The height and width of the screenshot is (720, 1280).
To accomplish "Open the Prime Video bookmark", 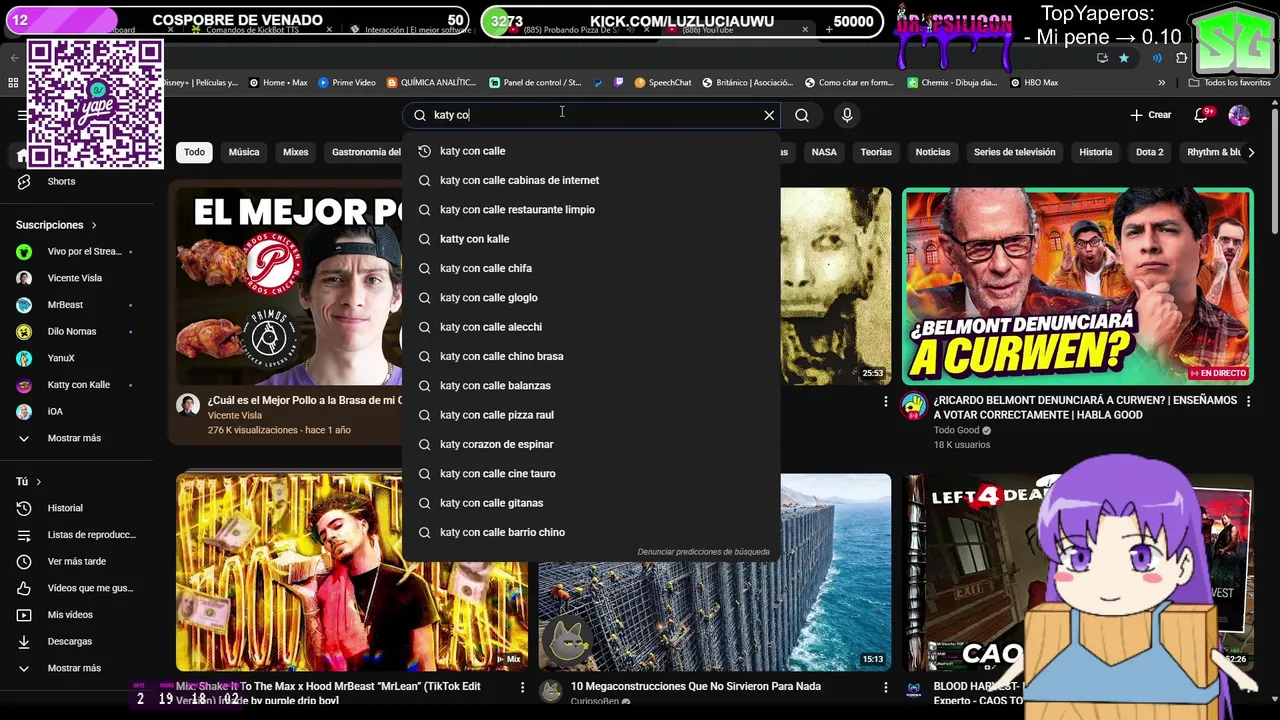I will coord(347,83).
